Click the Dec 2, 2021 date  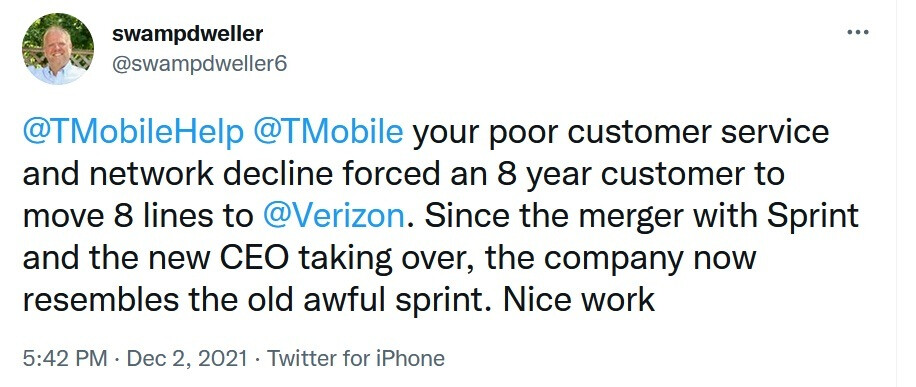[186, 358]
